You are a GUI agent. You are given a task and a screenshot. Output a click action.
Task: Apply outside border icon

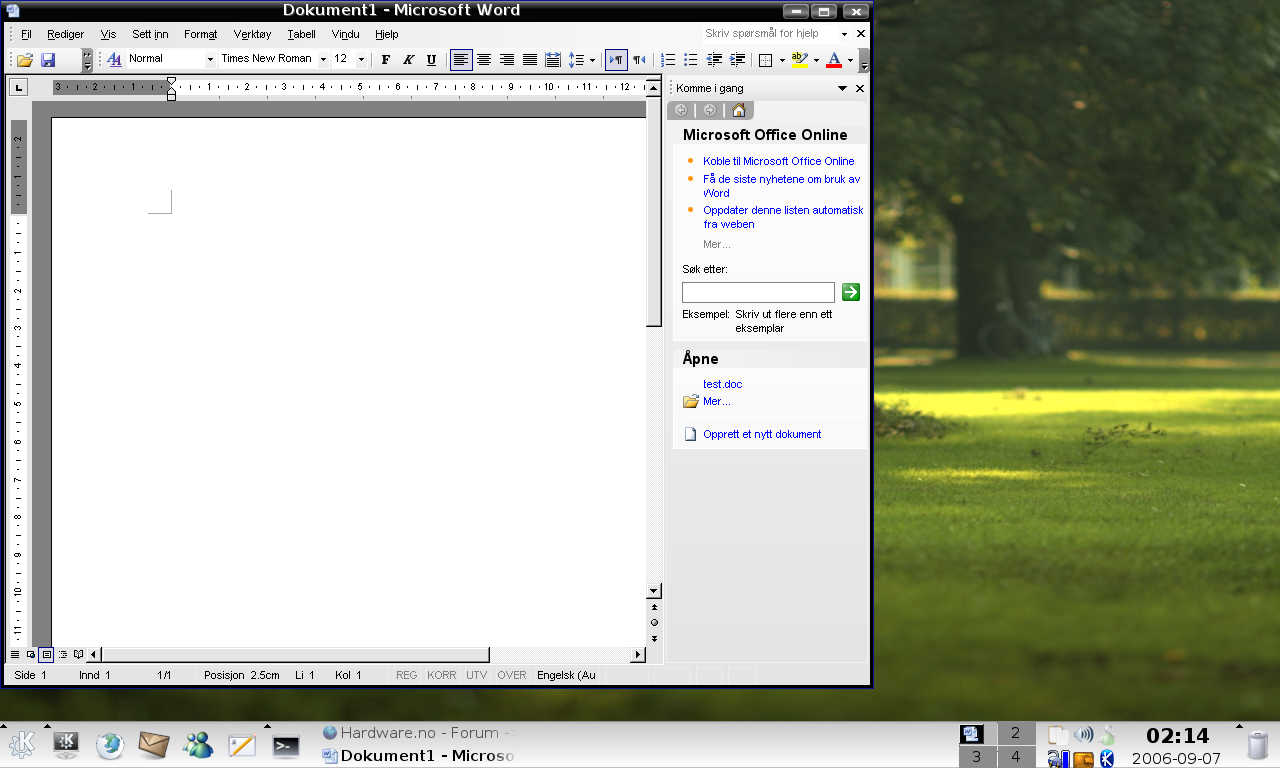click(x=766, y=60)
